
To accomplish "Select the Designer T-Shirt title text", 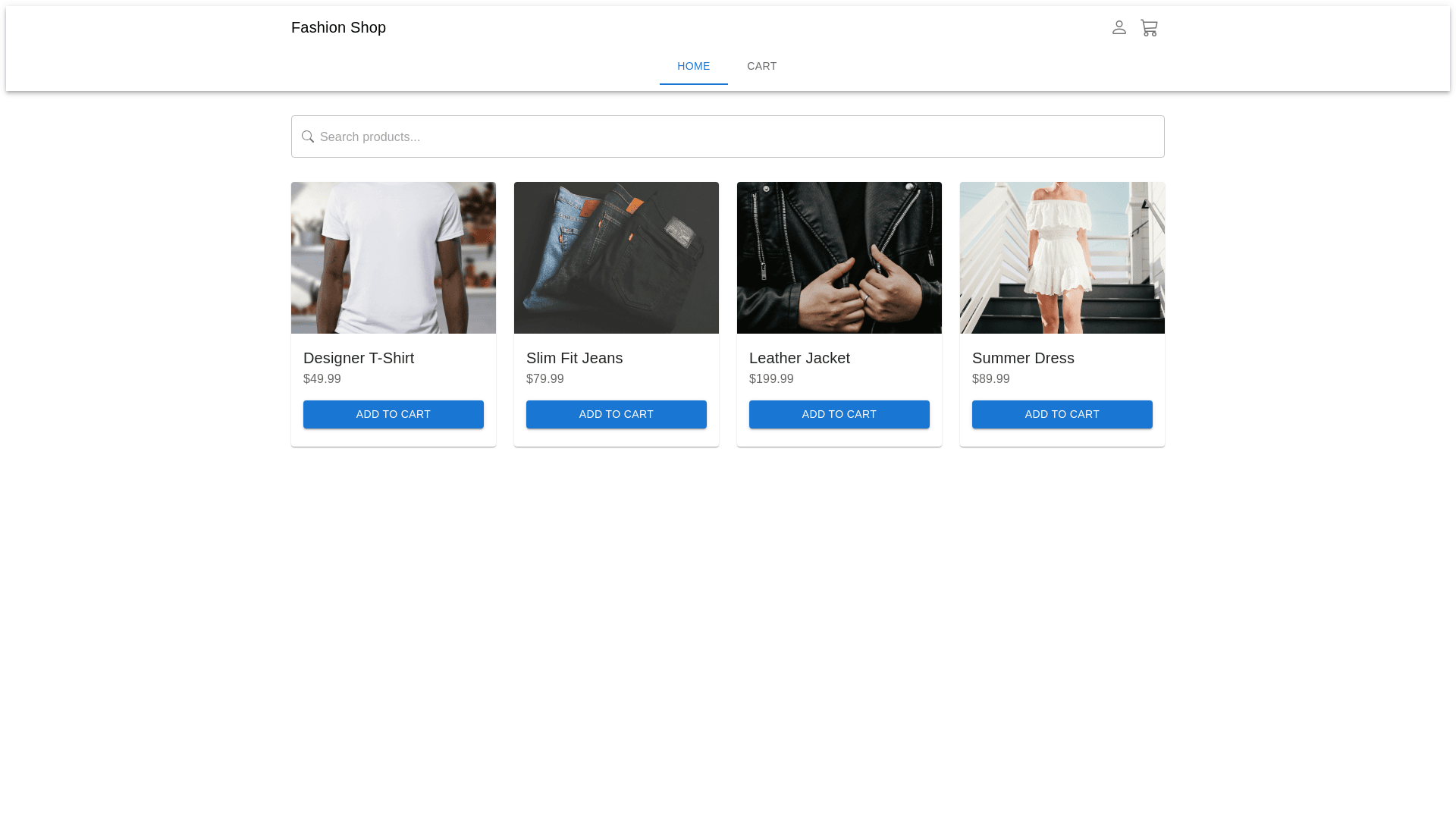I will 359,358.
